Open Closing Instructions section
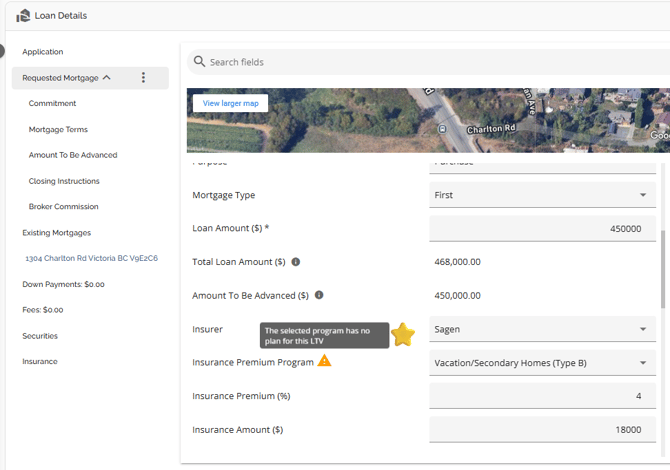Viewport: 670px width, 470px height. (64, 181)
